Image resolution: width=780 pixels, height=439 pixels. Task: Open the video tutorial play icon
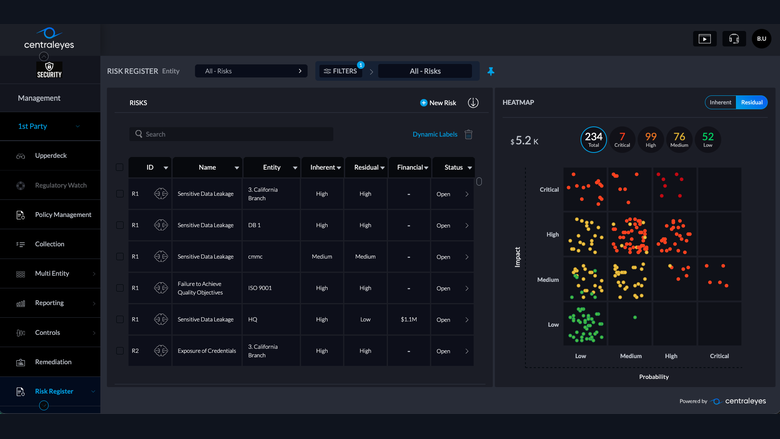[x=704, y=39]
